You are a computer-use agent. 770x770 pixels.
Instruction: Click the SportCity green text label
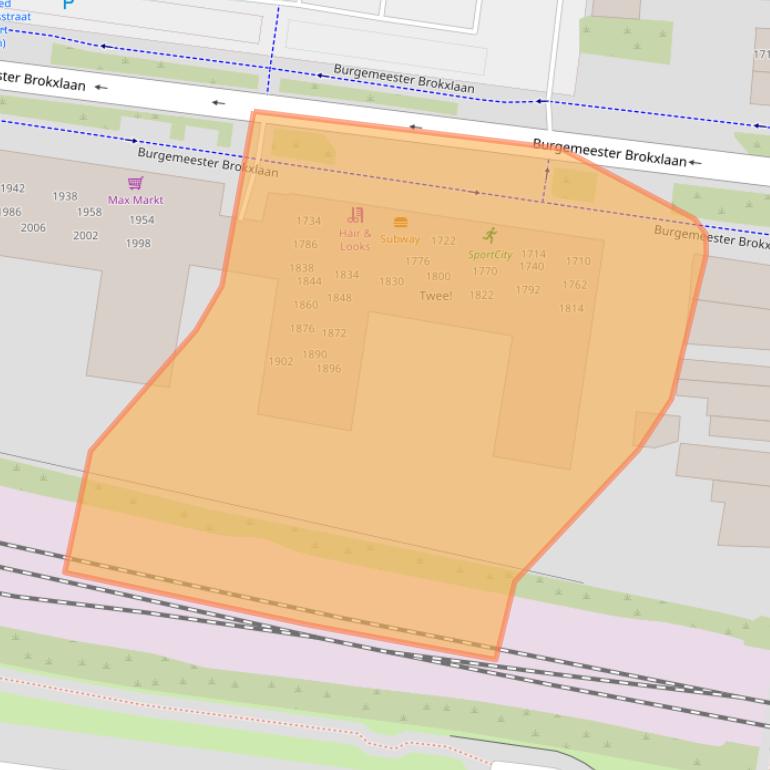point(490,255)
